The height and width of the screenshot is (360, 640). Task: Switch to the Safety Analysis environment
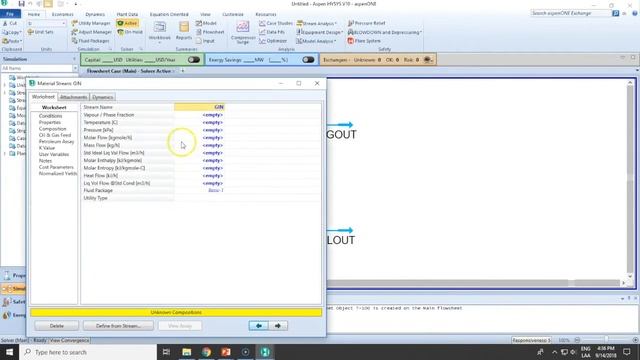click(x=13, y=302)
